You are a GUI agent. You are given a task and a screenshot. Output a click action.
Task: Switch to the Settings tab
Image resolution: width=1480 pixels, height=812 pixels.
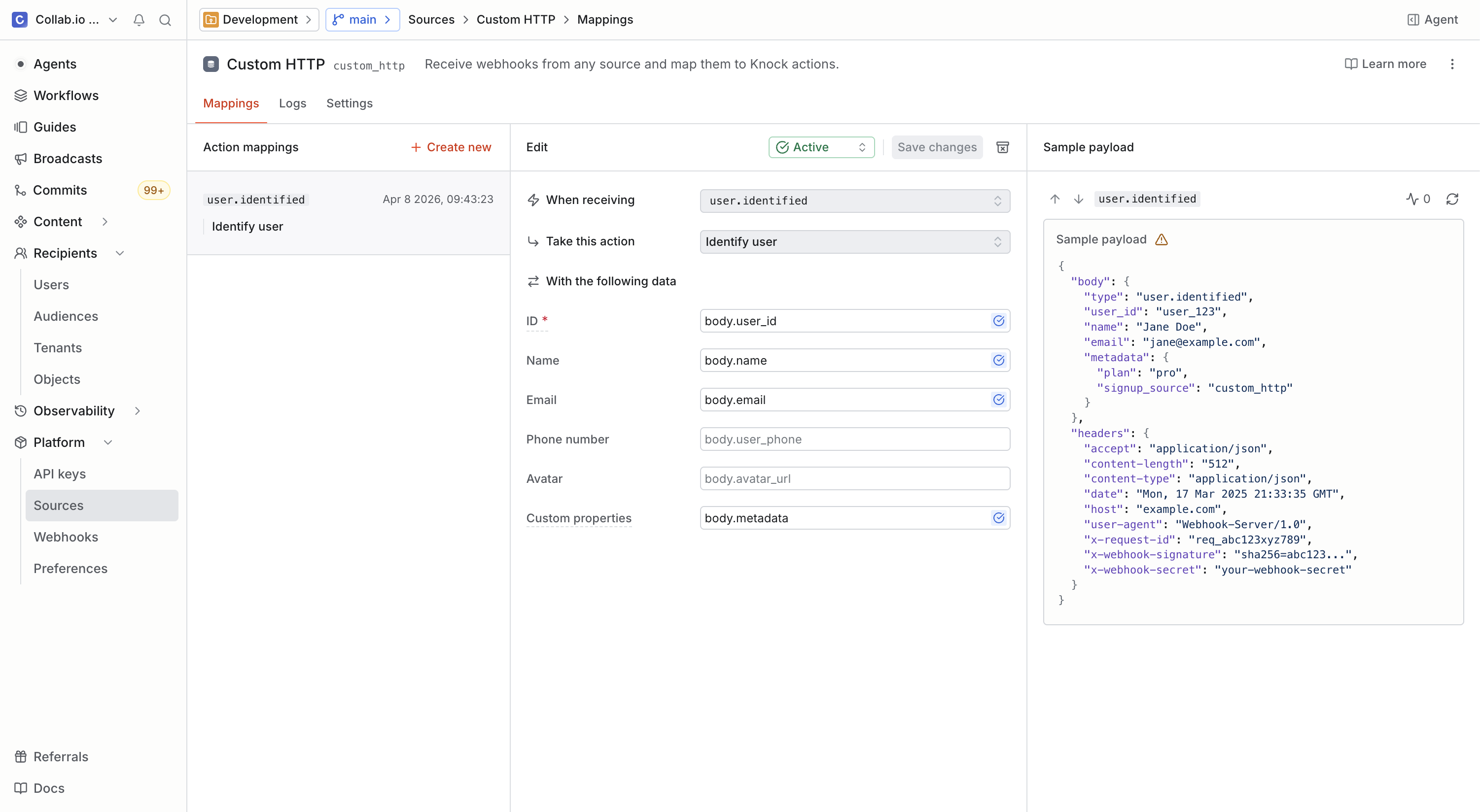click(x=350, y=103)
